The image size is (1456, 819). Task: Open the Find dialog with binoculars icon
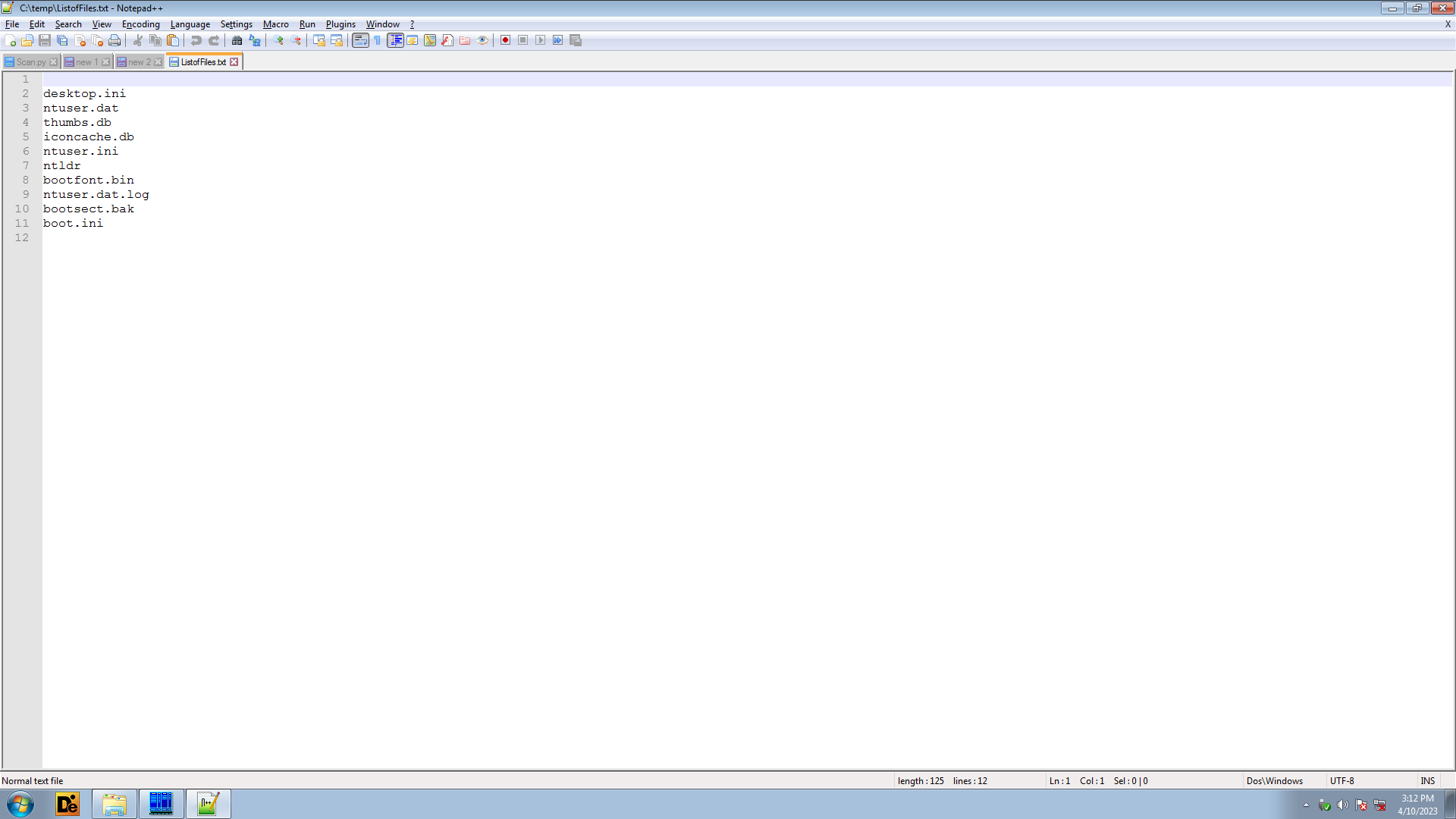tap(237, 40)
